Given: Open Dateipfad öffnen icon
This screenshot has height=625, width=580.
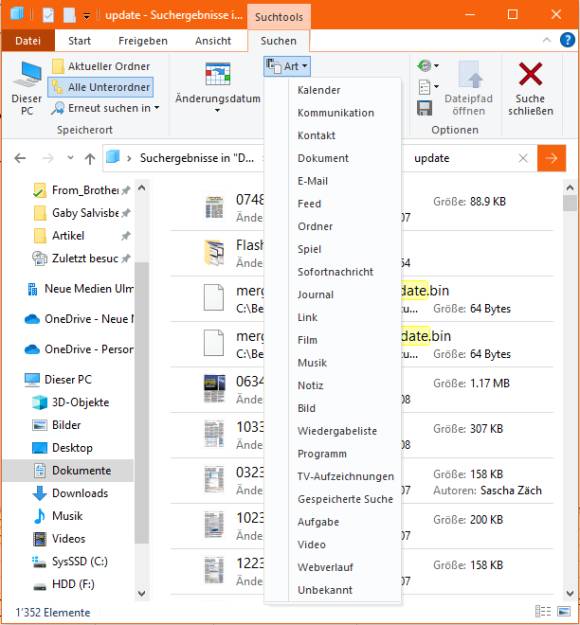Looking at the screenshot, I should pos(468,74).
